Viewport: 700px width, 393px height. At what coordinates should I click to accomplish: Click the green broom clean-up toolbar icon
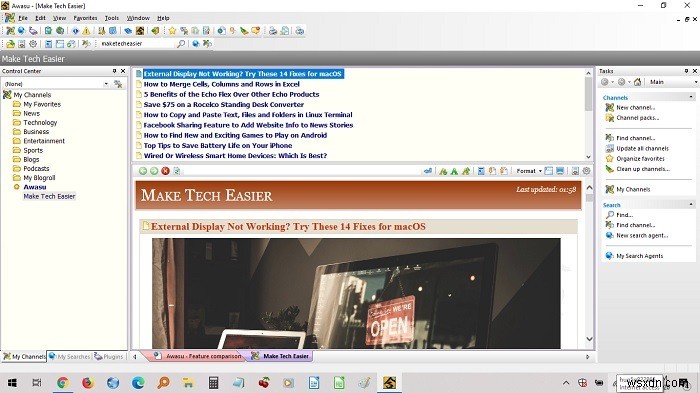coord(244,31)
